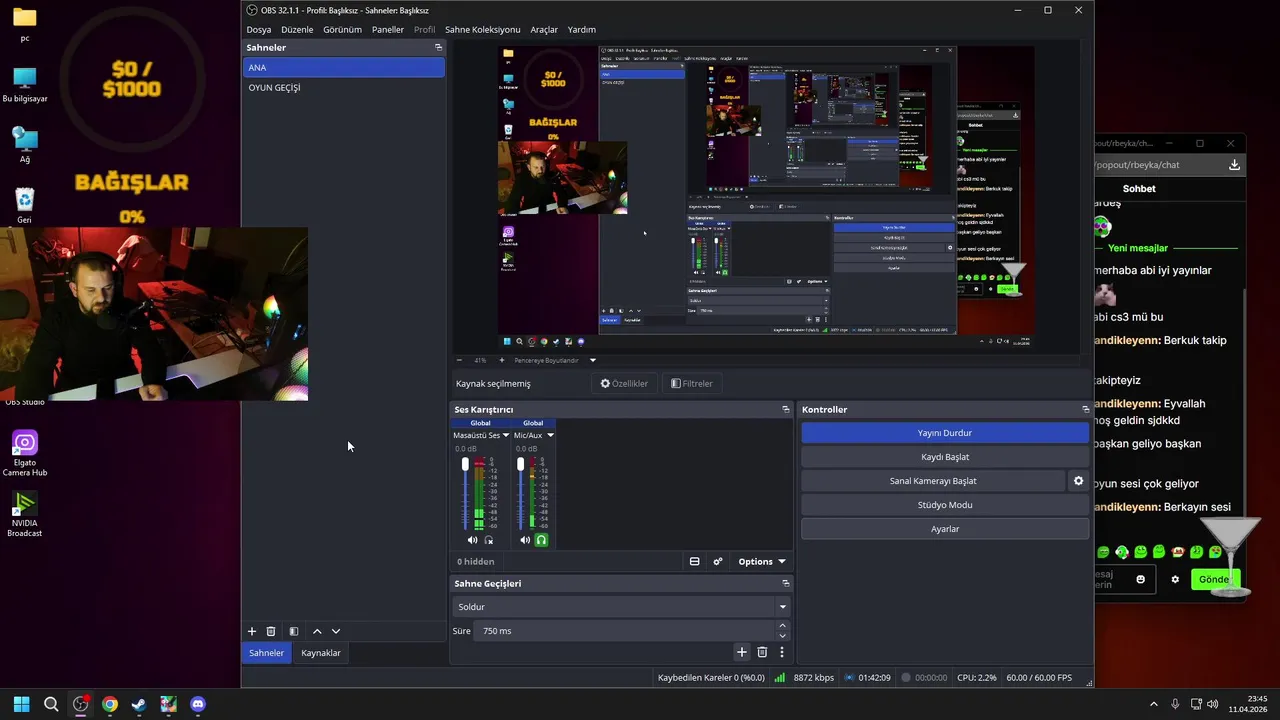This screenshot has height=720, width=1280.
Task: Download icon in chat popout window
Action: tap(1234, 165)
